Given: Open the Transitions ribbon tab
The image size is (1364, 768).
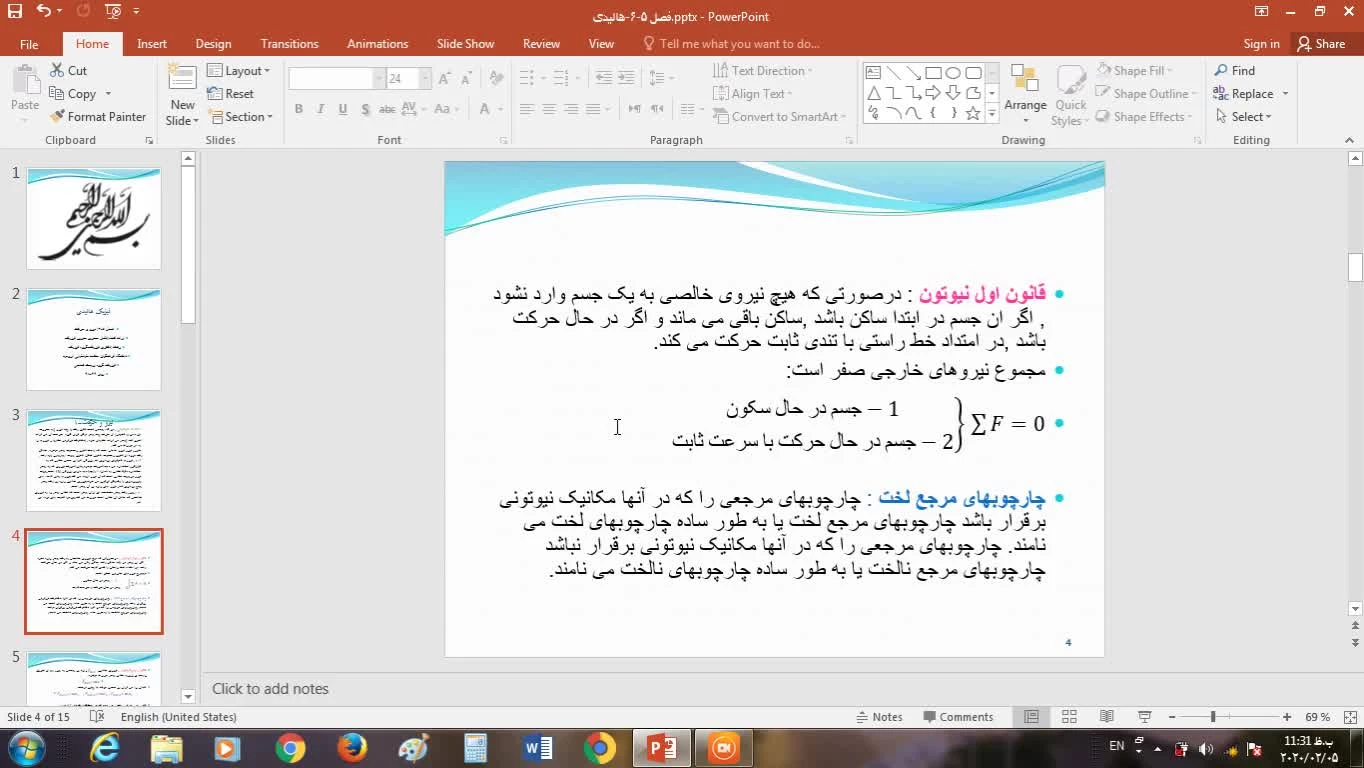Looking at the screenshot, I should pyautogui.click(x=289, y=44).
